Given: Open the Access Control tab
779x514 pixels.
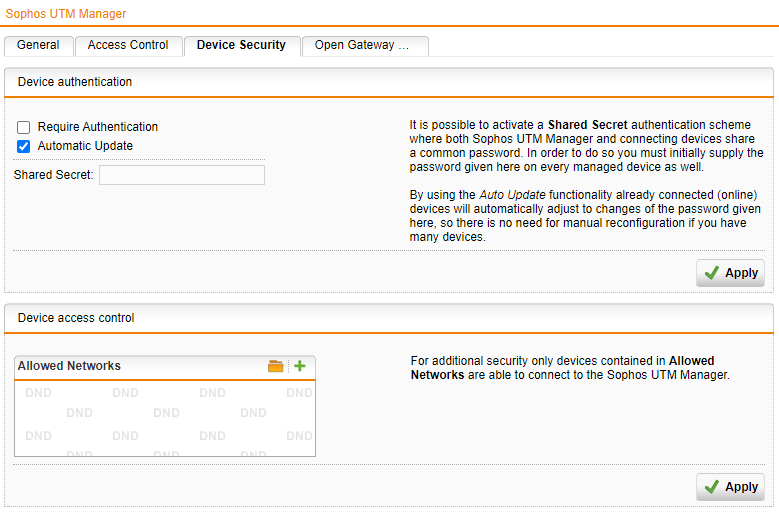Looking at the screenshot, I should pos(128,45).
